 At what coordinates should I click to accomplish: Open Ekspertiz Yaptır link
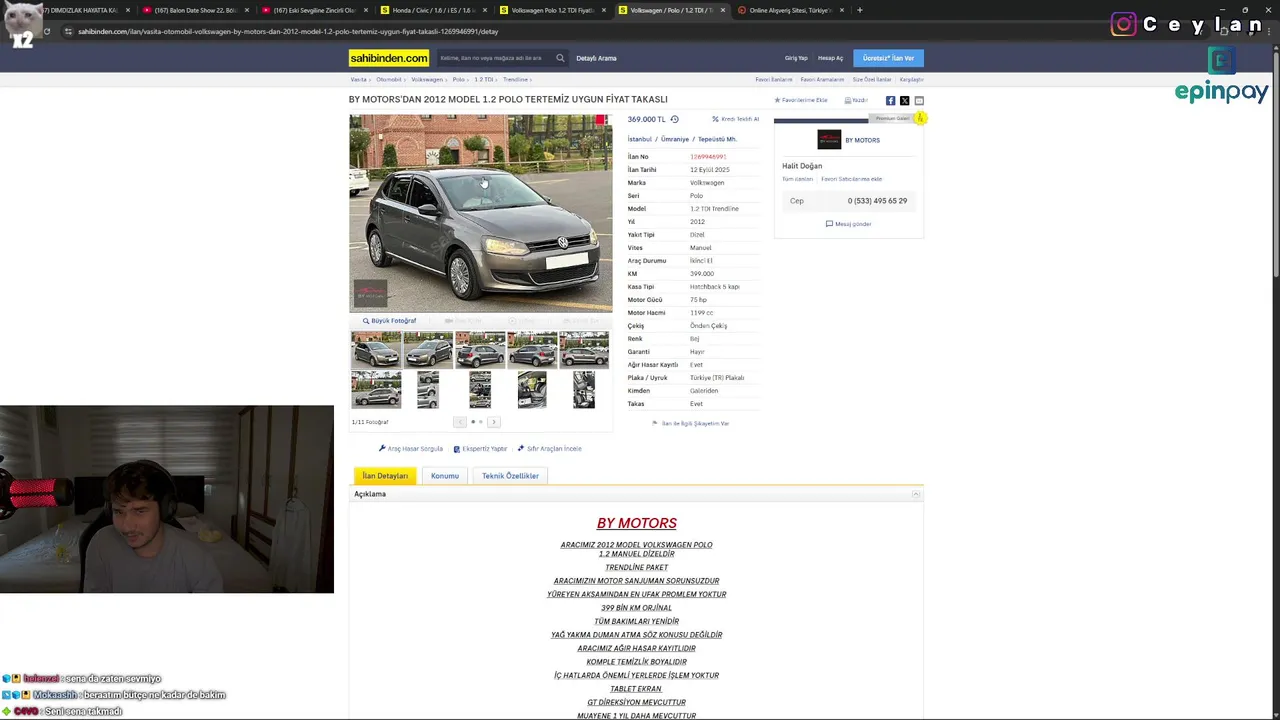point(480,449)
